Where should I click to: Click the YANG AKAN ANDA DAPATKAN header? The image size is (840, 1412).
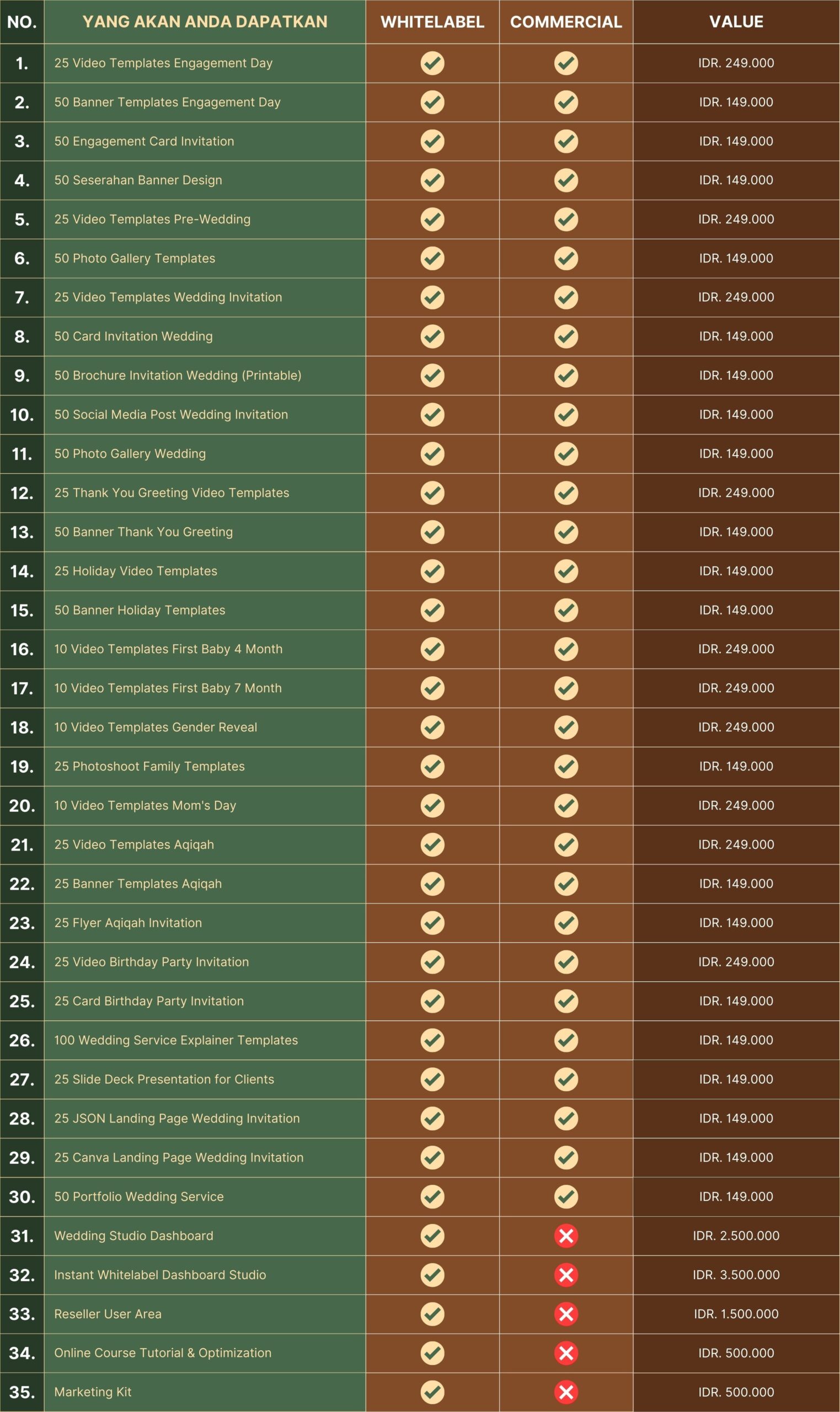click(205, 22)
